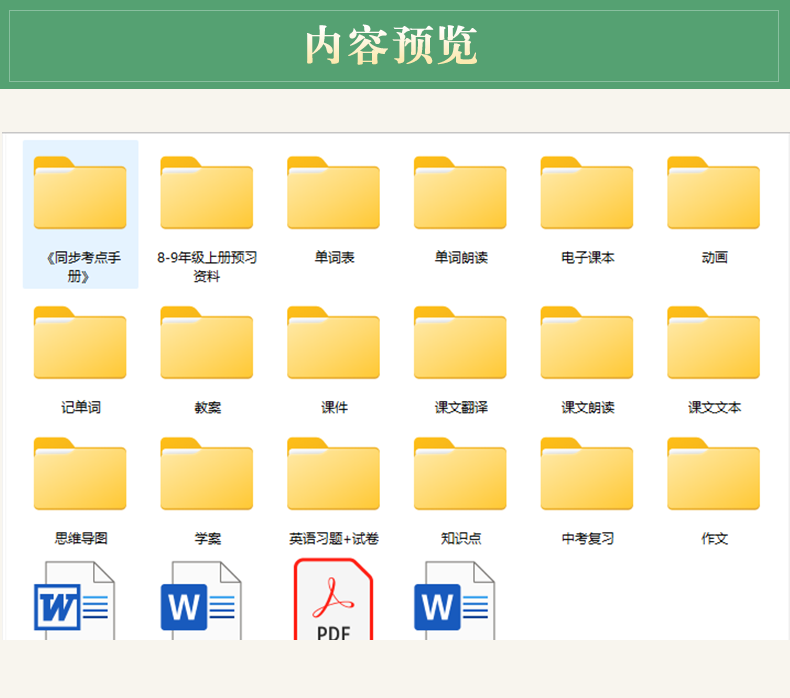
Task: Select the 课文朗读 folder icon
Action: [587, 343]
